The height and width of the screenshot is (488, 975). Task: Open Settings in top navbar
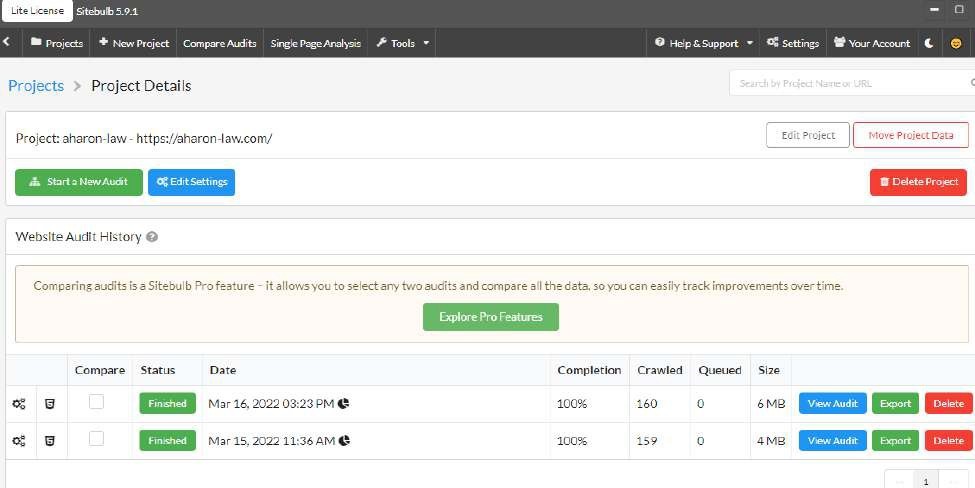tap(792, 43)
